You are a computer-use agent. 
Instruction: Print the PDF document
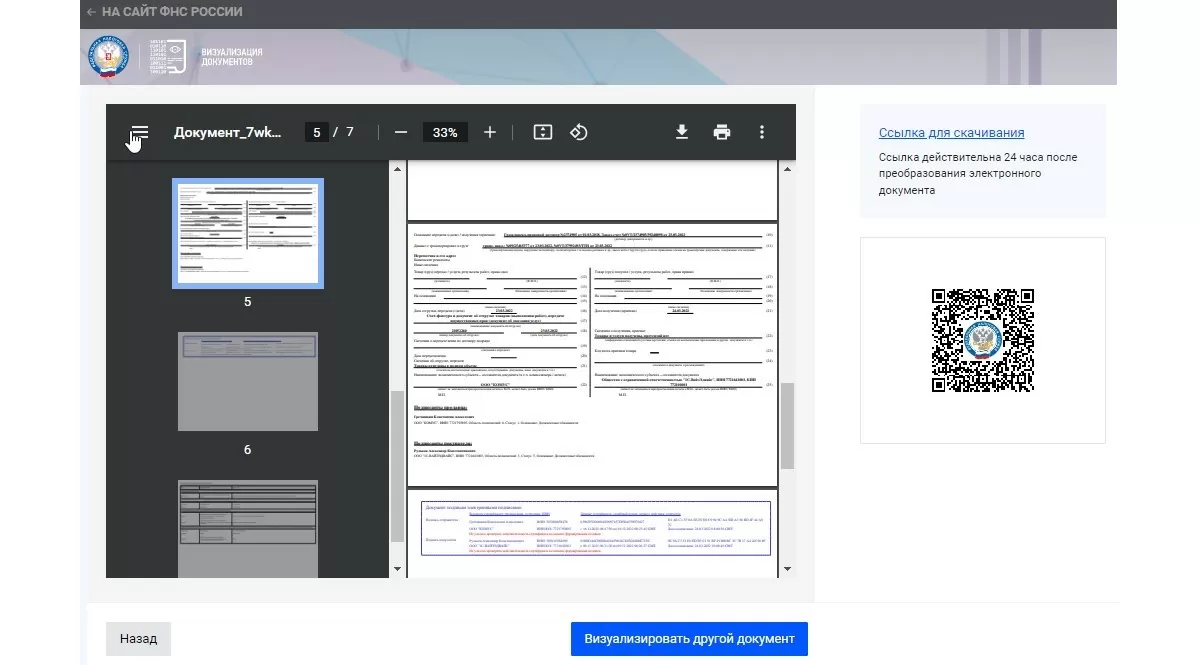click(x=722, y=132)
